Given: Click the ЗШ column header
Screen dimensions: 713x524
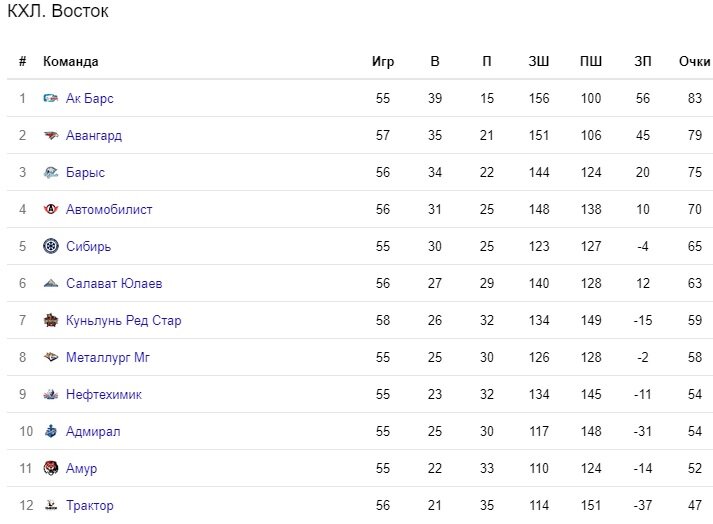Looking at the screenshot, I should 539,61.
